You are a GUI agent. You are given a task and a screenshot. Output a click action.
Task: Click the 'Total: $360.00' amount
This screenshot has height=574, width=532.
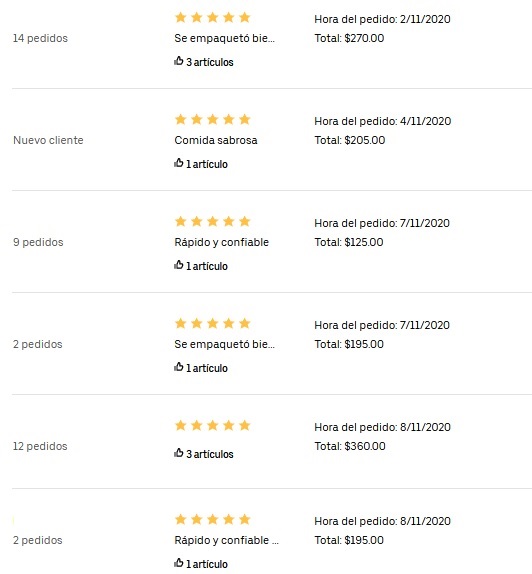pos(350,446)
